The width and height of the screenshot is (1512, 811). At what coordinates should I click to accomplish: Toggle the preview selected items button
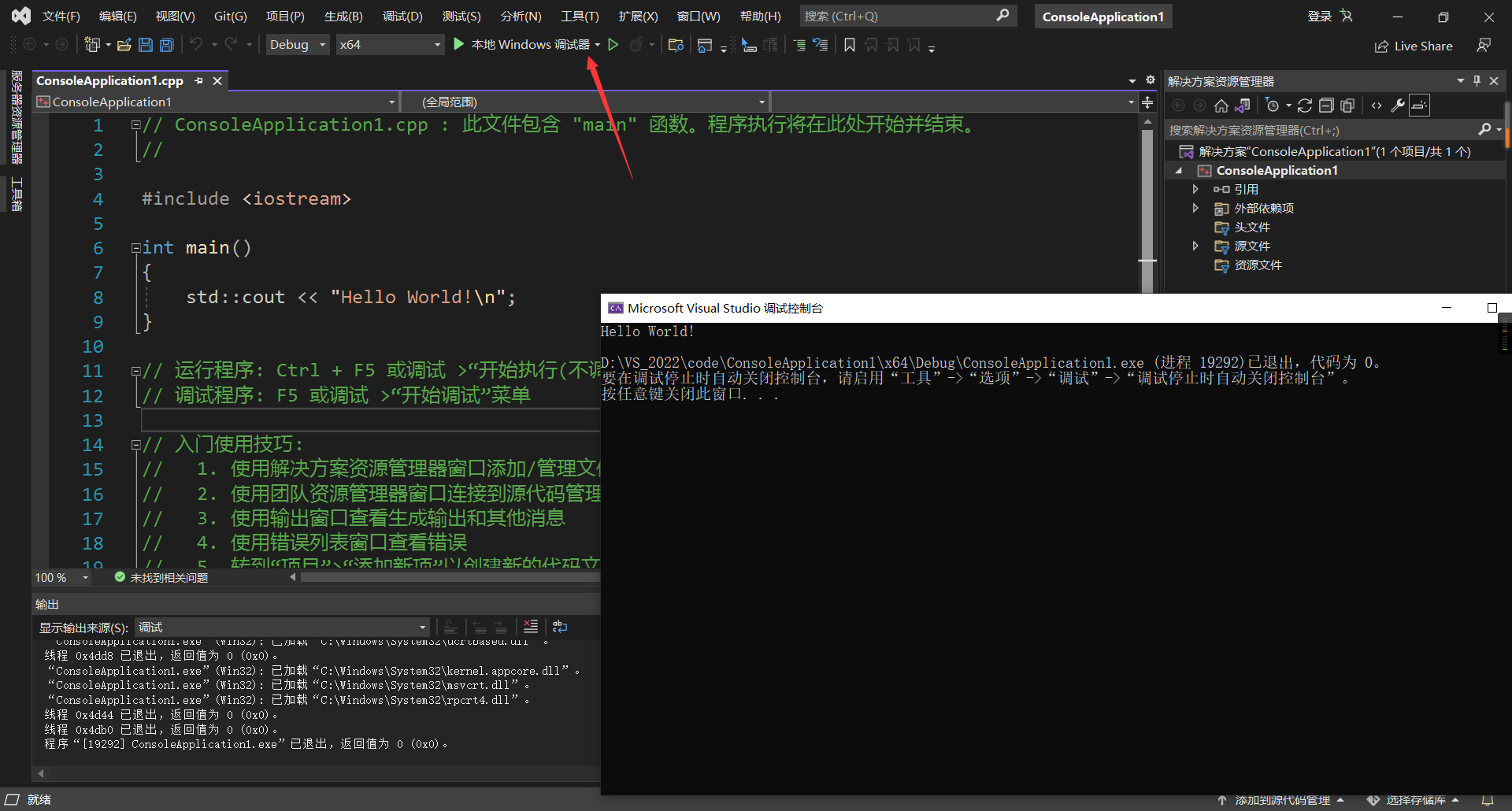1419,106
